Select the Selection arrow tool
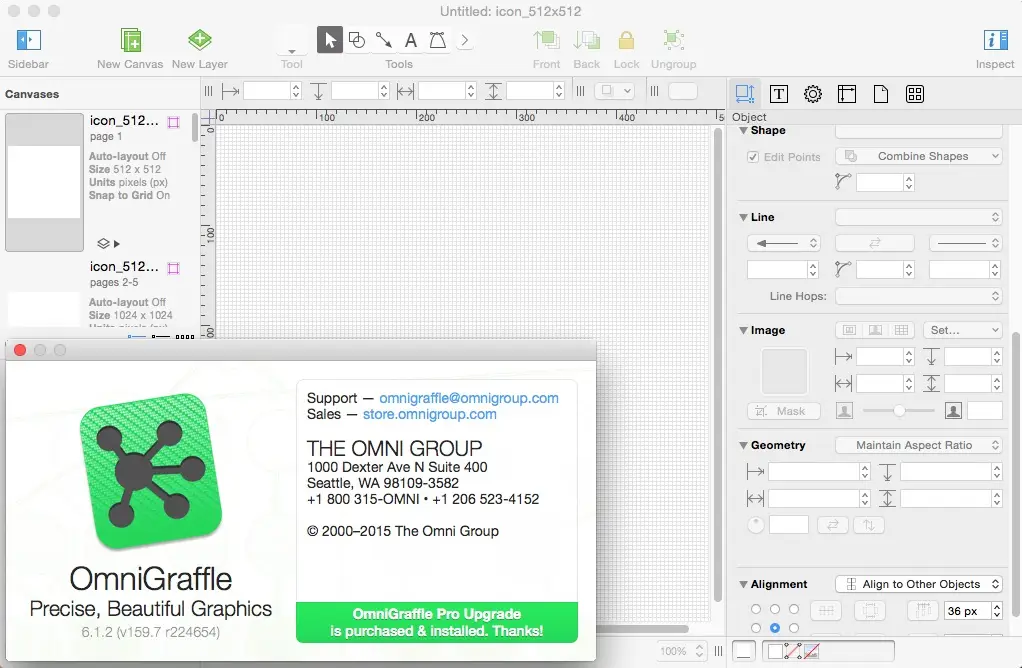 330,40
